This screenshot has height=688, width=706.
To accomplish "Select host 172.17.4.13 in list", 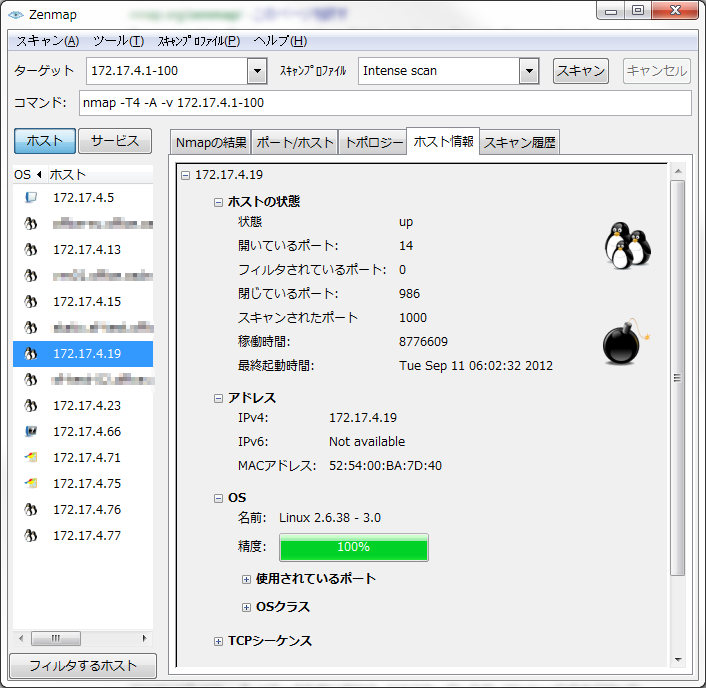I will click(x=83, y=249).
